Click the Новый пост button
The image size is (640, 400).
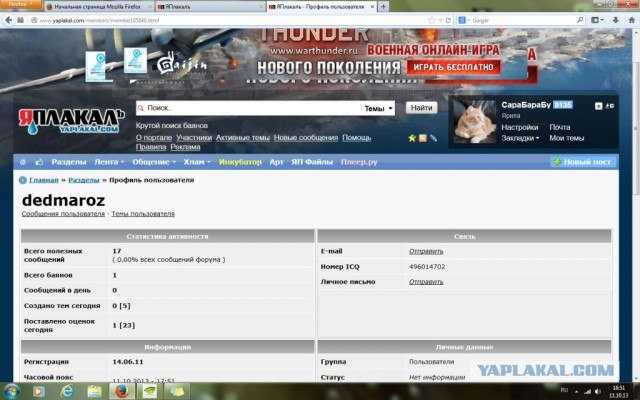(583, 162)
